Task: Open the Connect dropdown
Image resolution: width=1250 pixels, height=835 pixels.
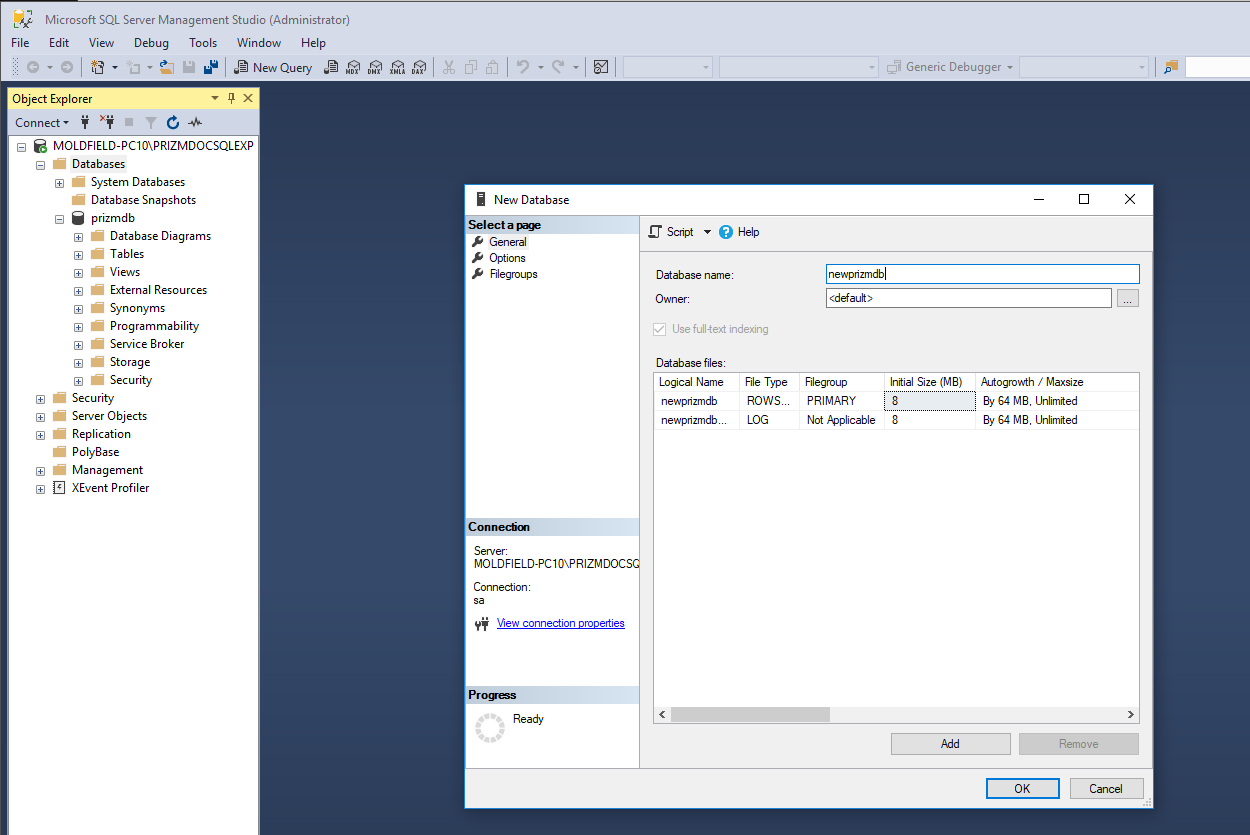Action: click(42, 122)
